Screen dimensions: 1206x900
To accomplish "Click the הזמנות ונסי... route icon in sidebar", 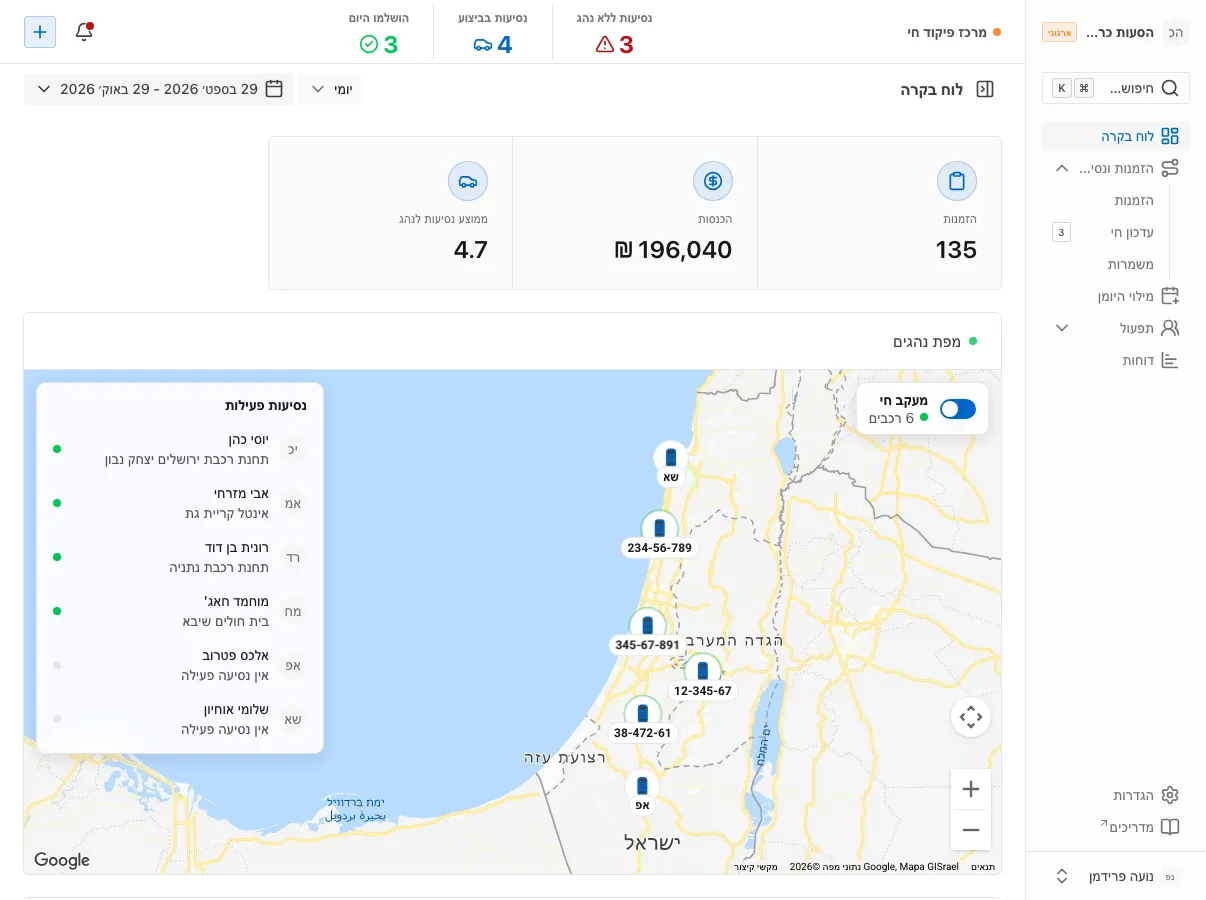I will (x=1169, y=168).
